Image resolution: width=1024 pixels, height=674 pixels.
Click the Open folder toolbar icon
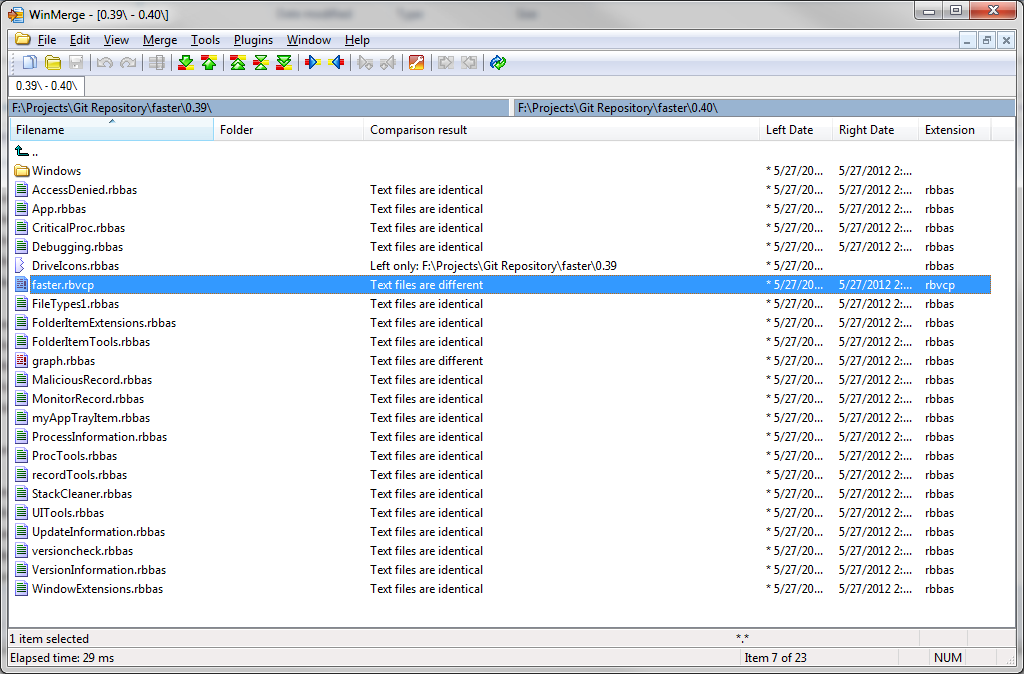click(53, 63)
